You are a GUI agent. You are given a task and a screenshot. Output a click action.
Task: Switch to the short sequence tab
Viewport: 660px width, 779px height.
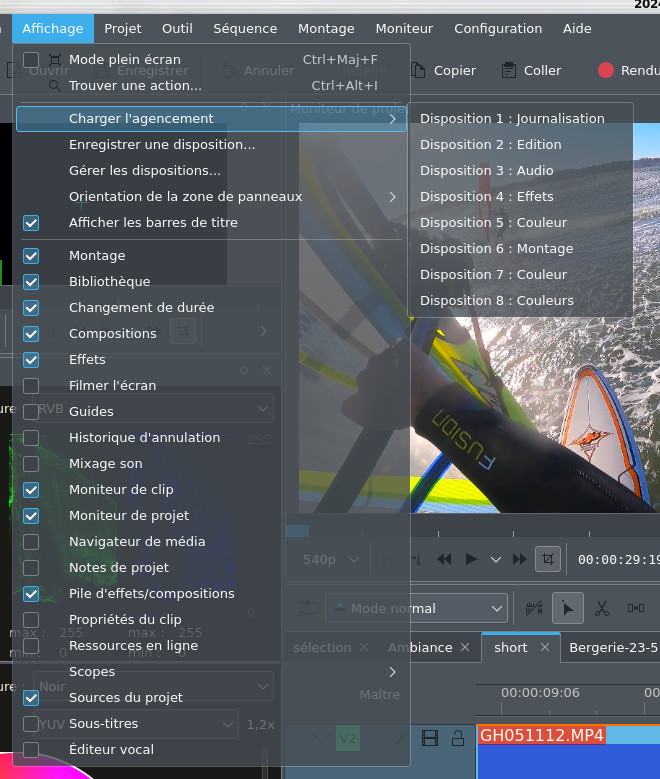(510, 648)
